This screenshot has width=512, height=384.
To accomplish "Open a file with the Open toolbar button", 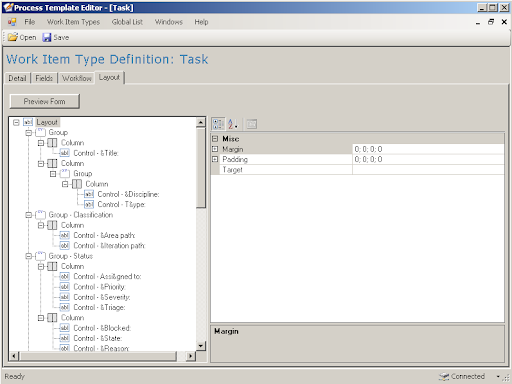I will (x=22, y=37).
